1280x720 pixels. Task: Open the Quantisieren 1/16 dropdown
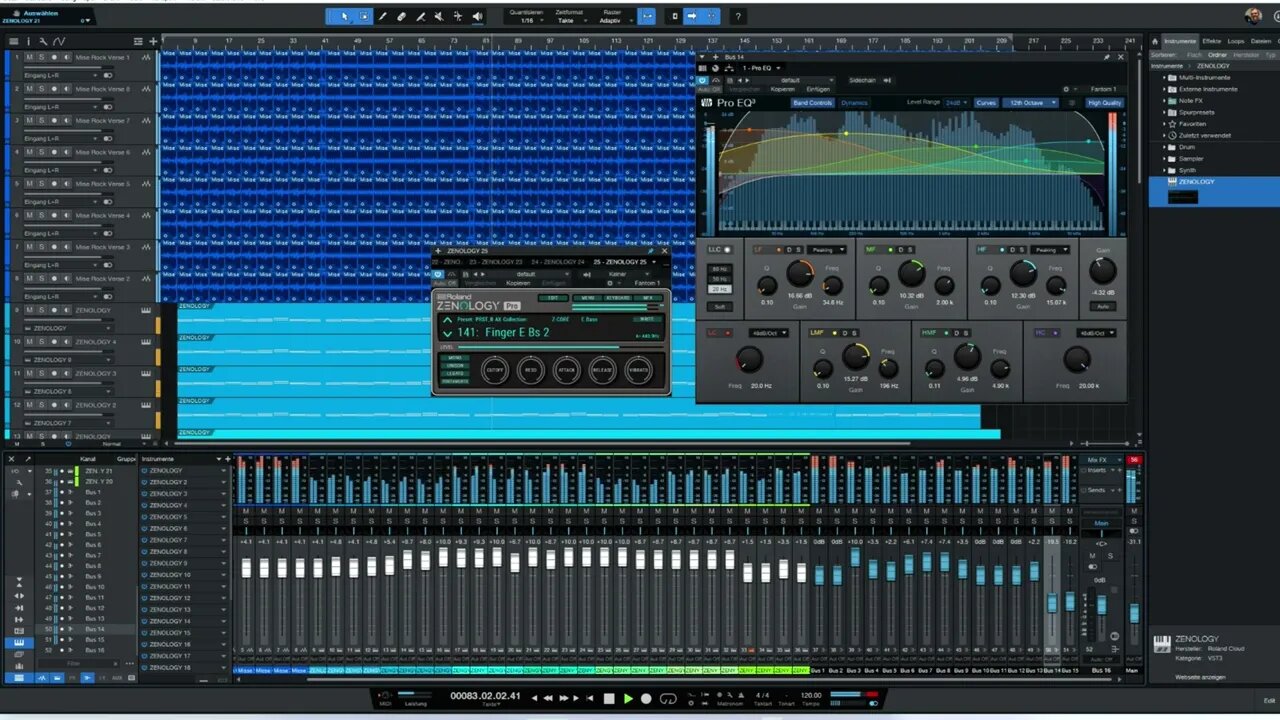click(x=526, y=20)
